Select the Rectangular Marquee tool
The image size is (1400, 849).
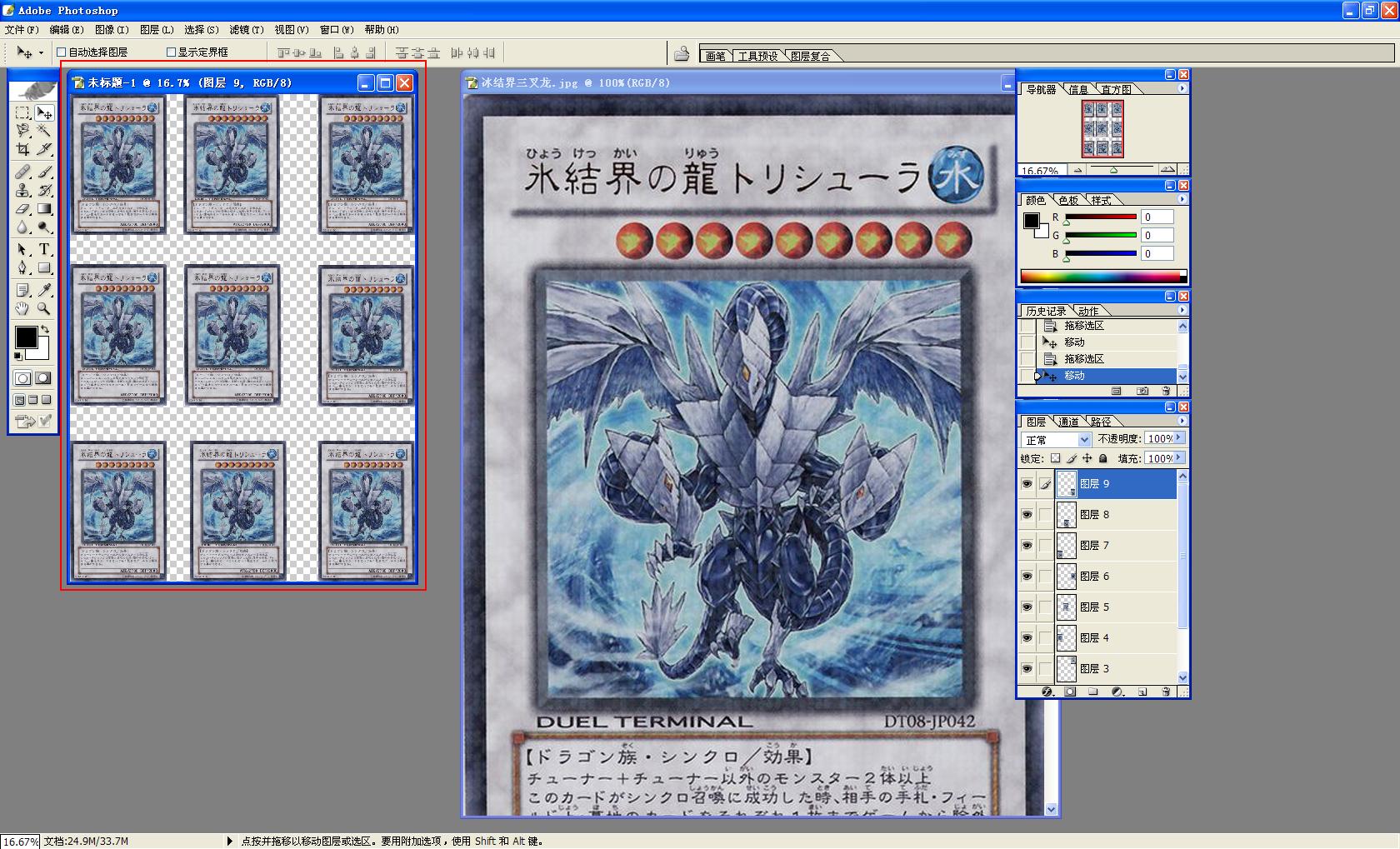point(22,112)
